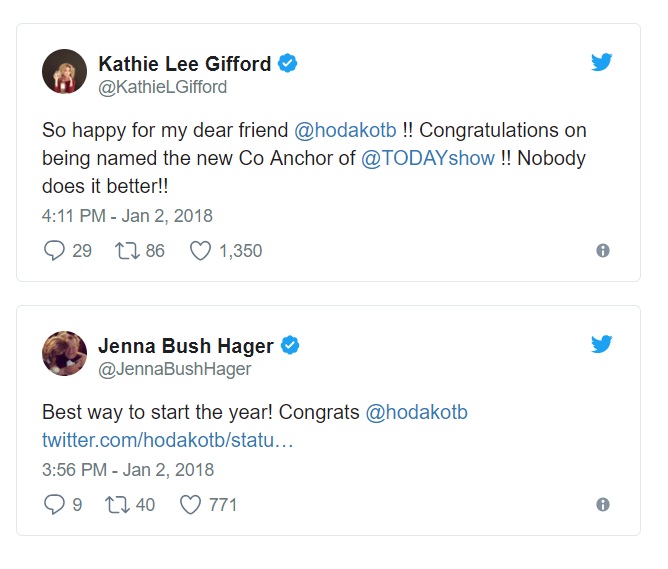
Task: Open info icon on Jenna's tweet
Action: (603, 505)
